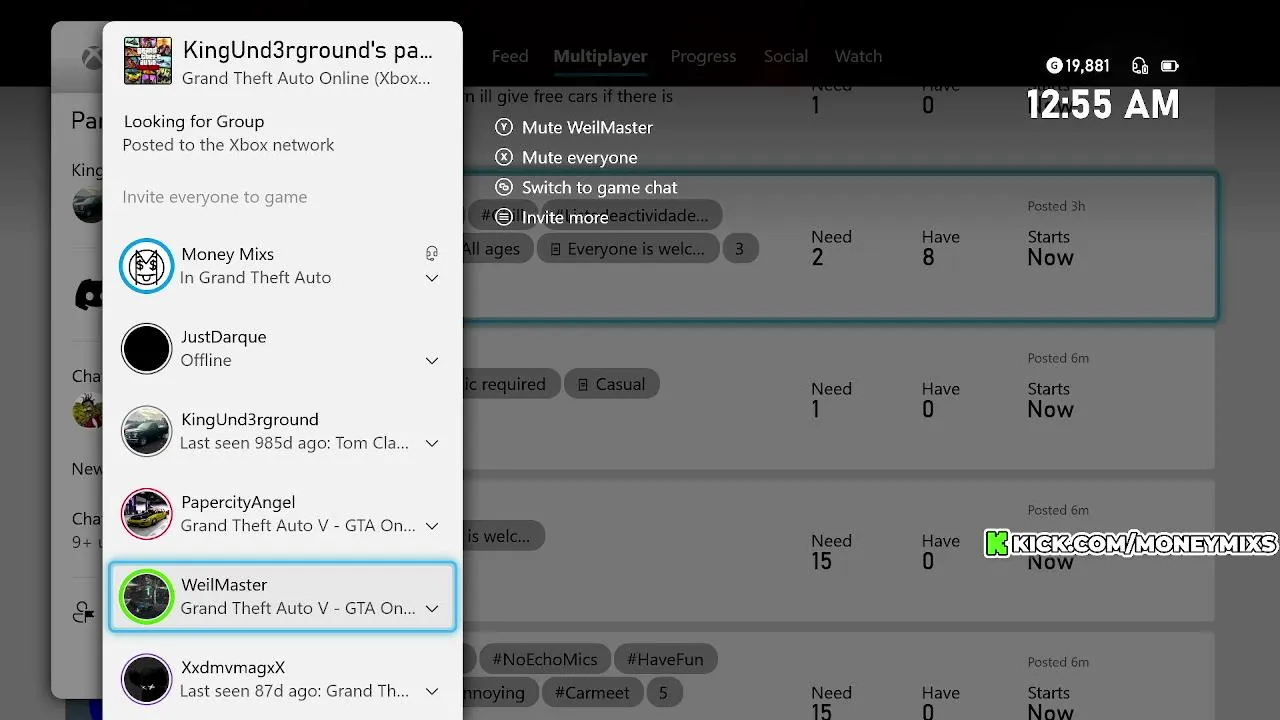Expand Money Mixs options chevron
Screen dimensions: 1280x720
[432, 278]
